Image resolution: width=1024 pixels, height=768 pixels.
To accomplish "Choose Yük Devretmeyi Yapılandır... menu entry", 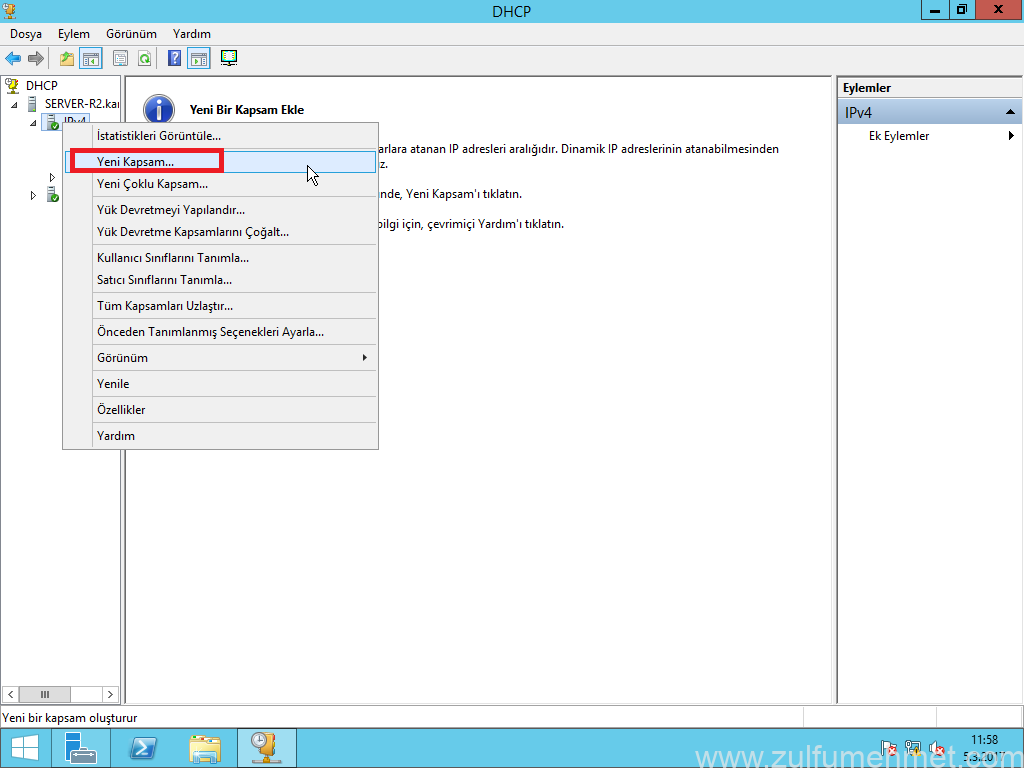I will pos(170,210).
